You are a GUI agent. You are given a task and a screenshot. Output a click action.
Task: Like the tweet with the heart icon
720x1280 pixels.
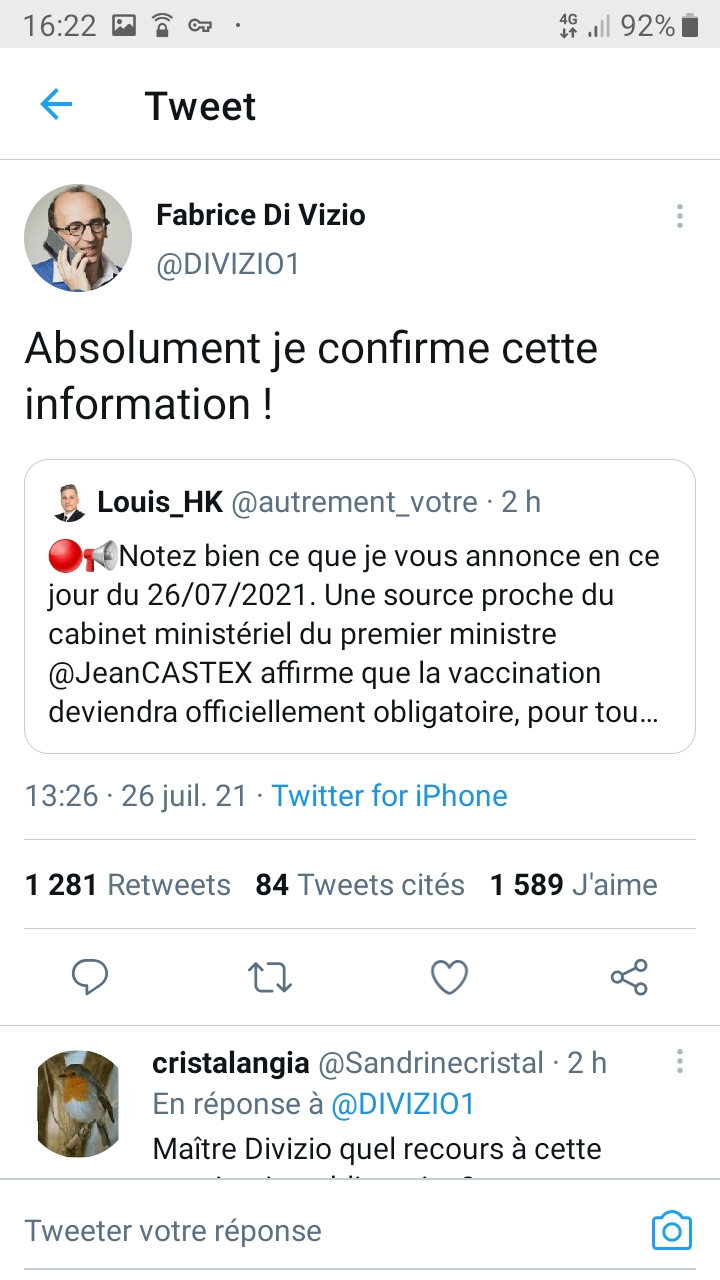449,977
